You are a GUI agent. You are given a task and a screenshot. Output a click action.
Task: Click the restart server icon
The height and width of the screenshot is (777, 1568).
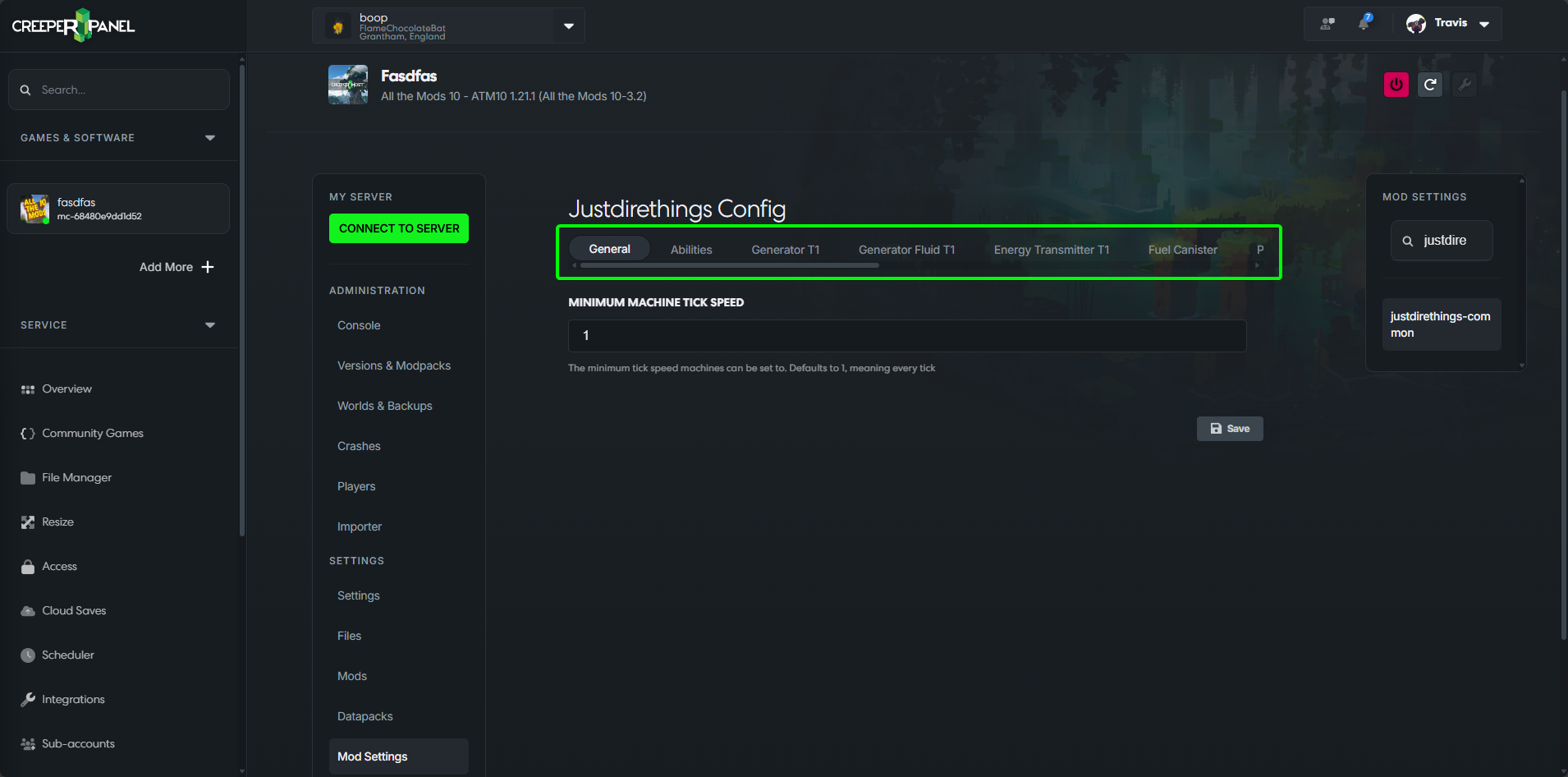click(x=1430, y=85)
